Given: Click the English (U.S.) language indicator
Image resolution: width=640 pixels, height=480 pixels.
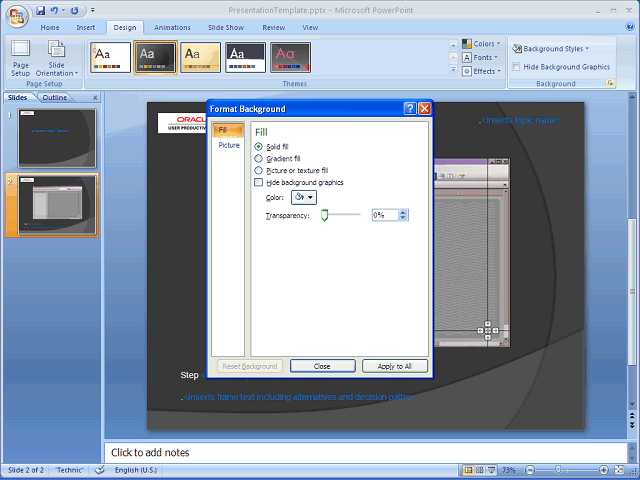Looking at the screenshot, I should (x=136, y=470).
